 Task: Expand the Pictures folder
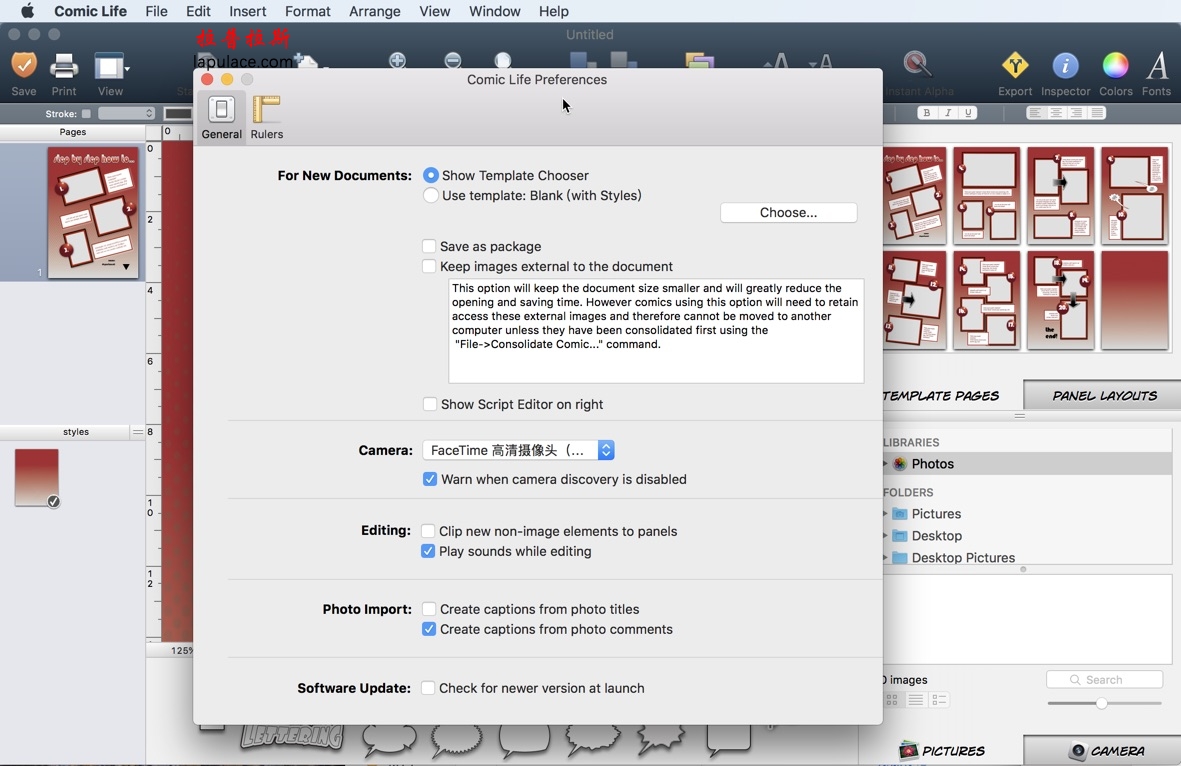coord(885,514)
